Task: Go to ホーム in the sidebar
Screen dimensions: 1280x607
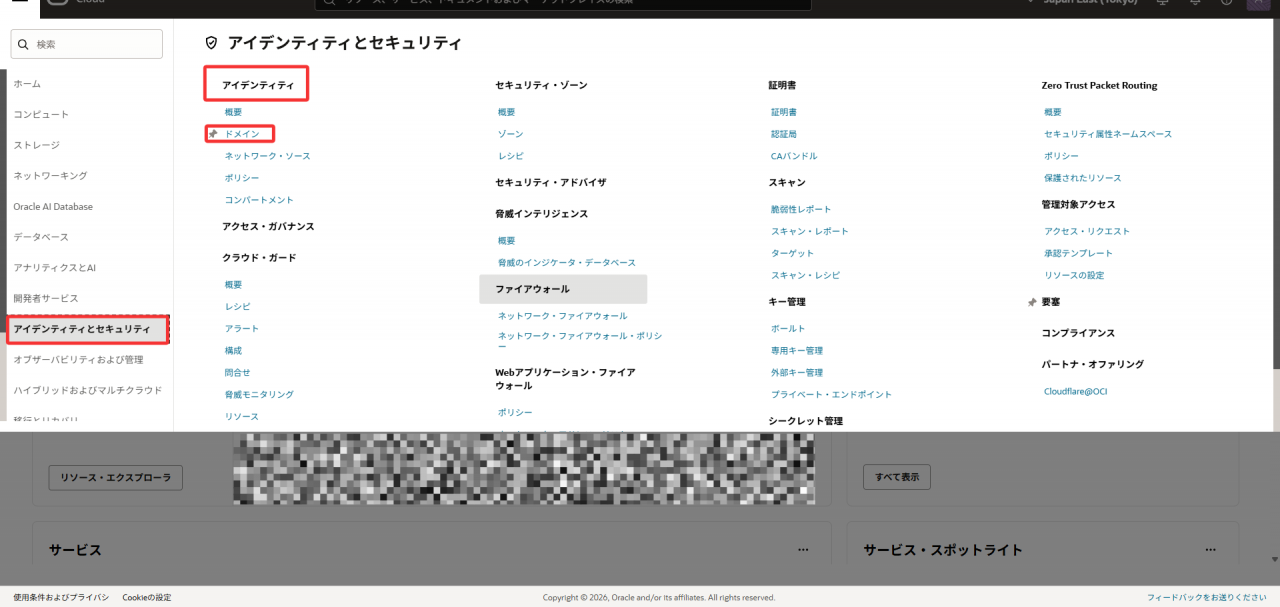Action: point(27,84)
